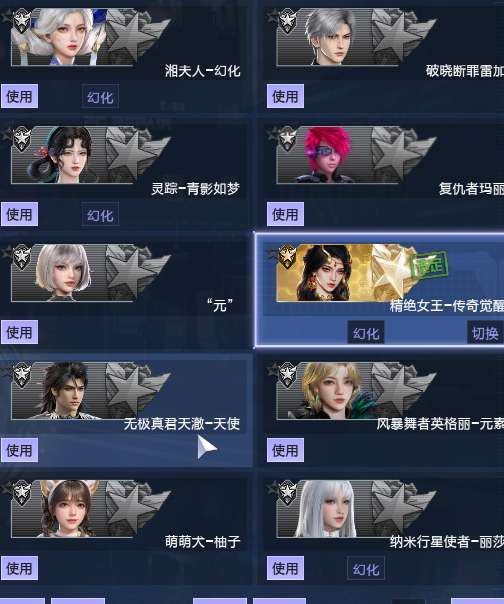Open 幻化 for 湘夫人 character
Viewport: 504px width, 604px height.
pos(100,96)
